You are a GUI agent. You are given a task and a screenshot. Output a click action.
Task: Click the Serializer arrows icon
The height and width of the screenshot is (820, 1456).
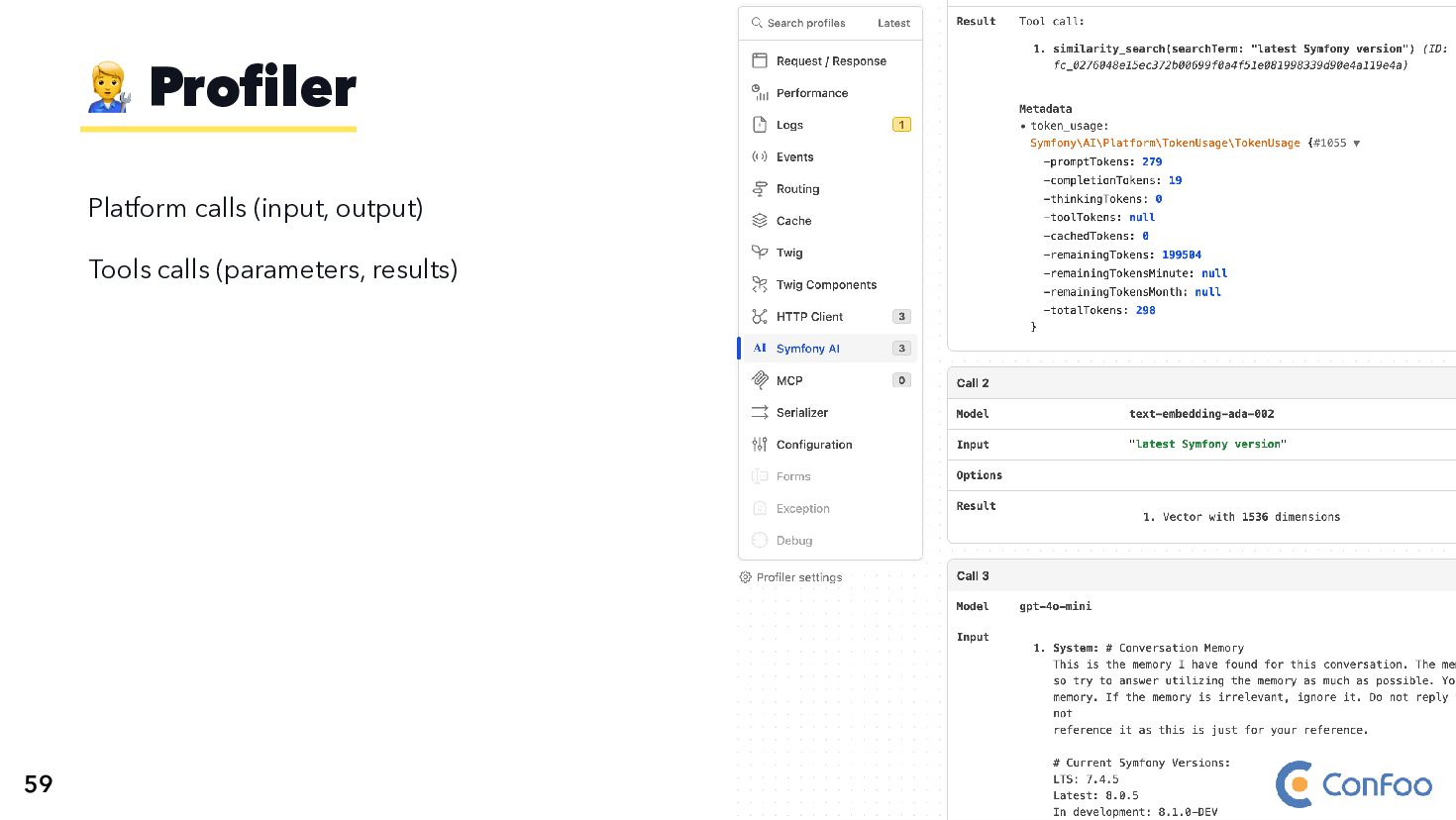point(760,412)
